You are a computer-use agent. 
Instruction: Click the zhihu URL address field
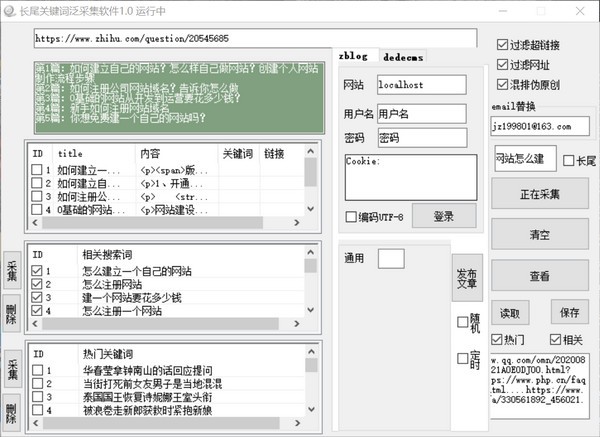(x=255, y=38)
